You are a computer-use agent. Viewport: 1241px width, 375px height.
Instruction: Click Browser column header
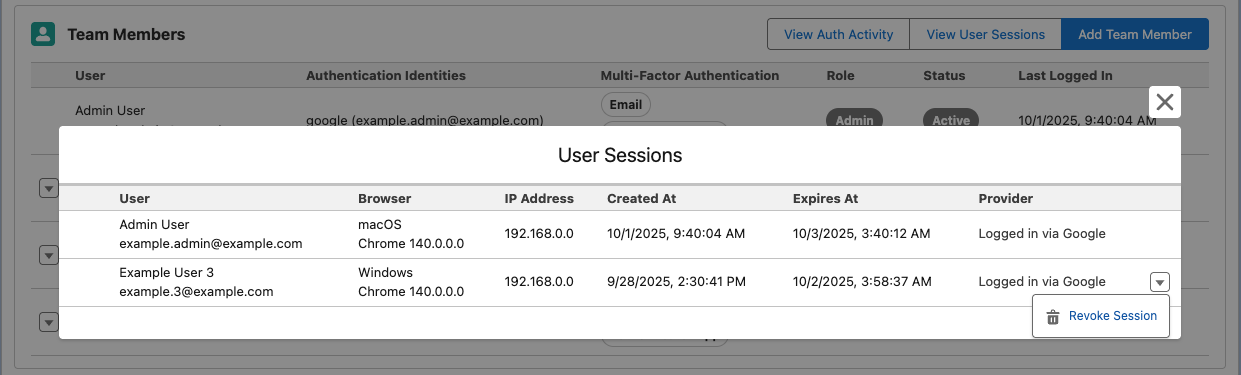[385, 198]
